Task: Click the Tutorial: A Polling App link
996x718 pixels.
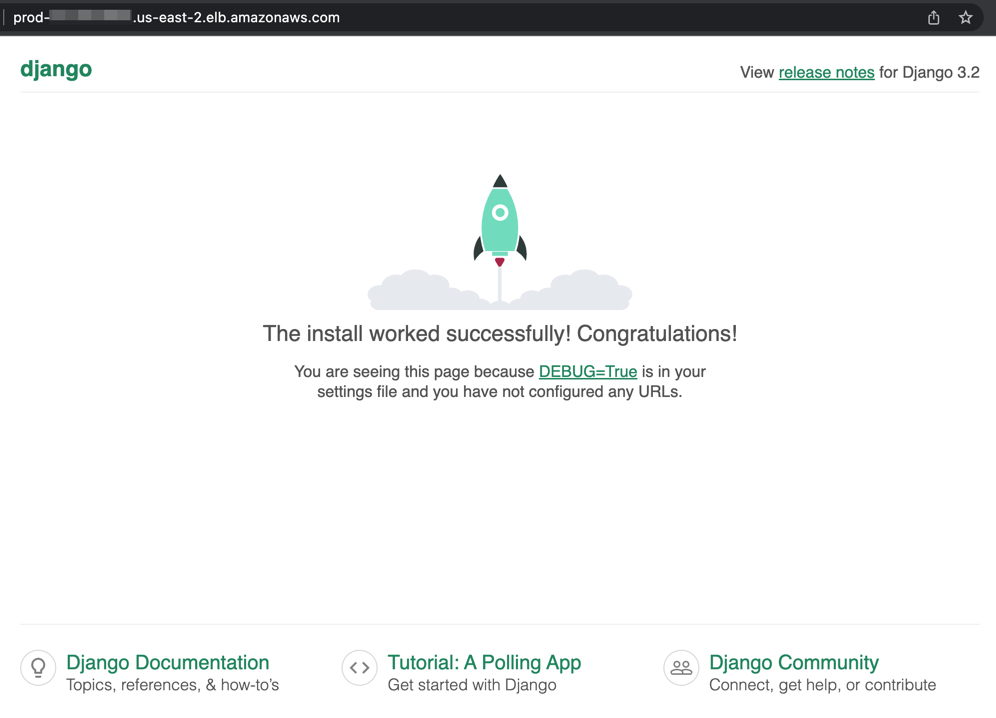Action: point(484,662)
